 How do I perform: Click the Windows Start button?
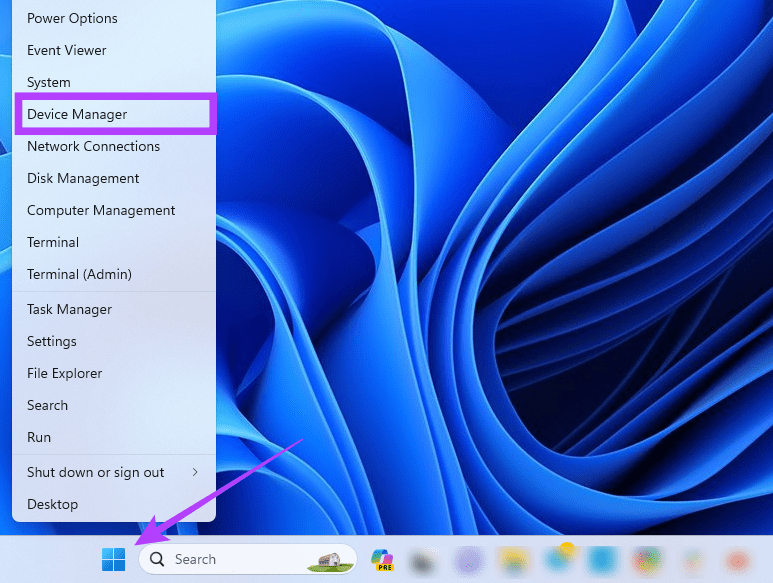(114, 560)
